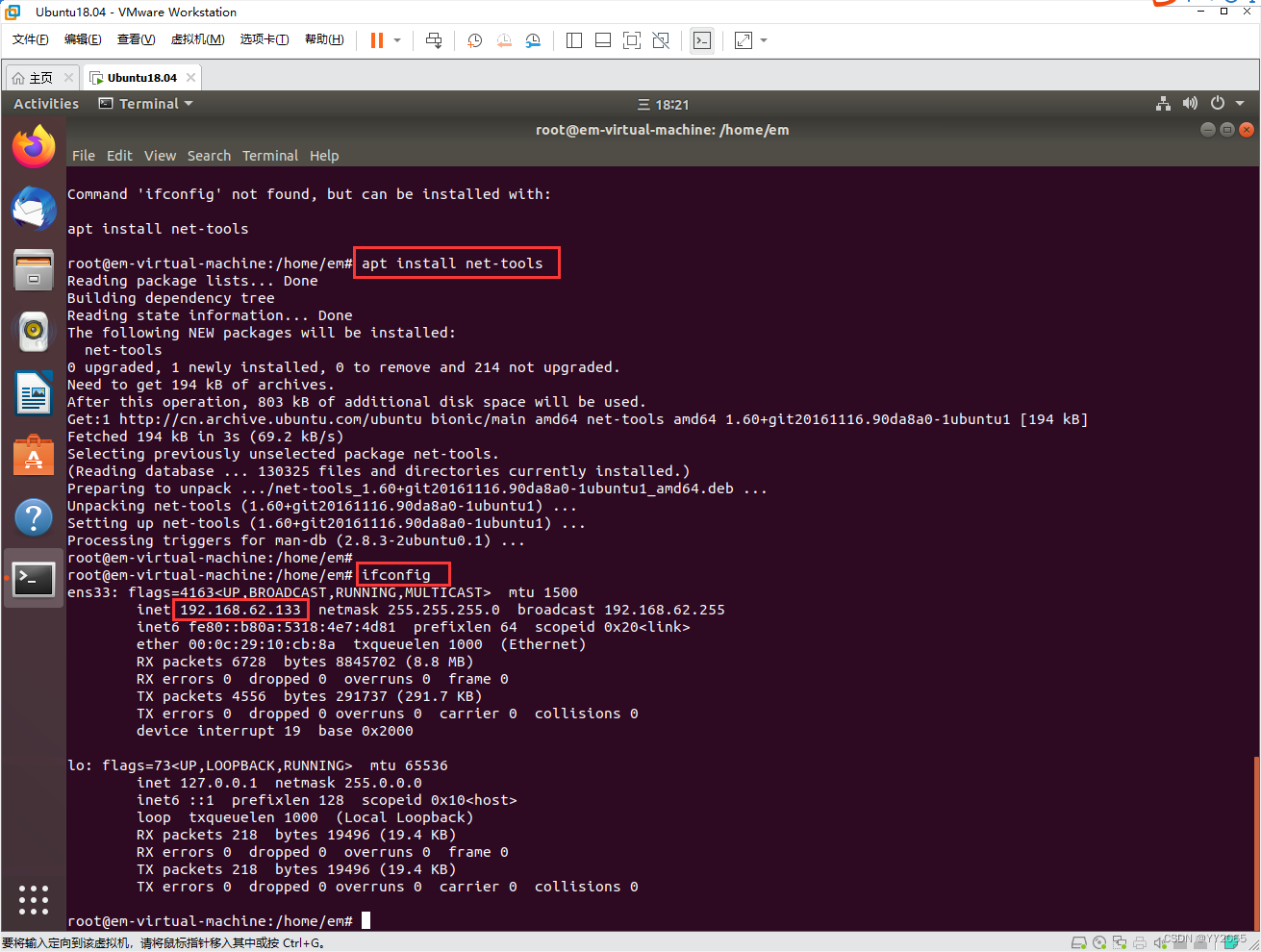
Task: Open Rhythmbox music player from the dock
Action: 34,332
